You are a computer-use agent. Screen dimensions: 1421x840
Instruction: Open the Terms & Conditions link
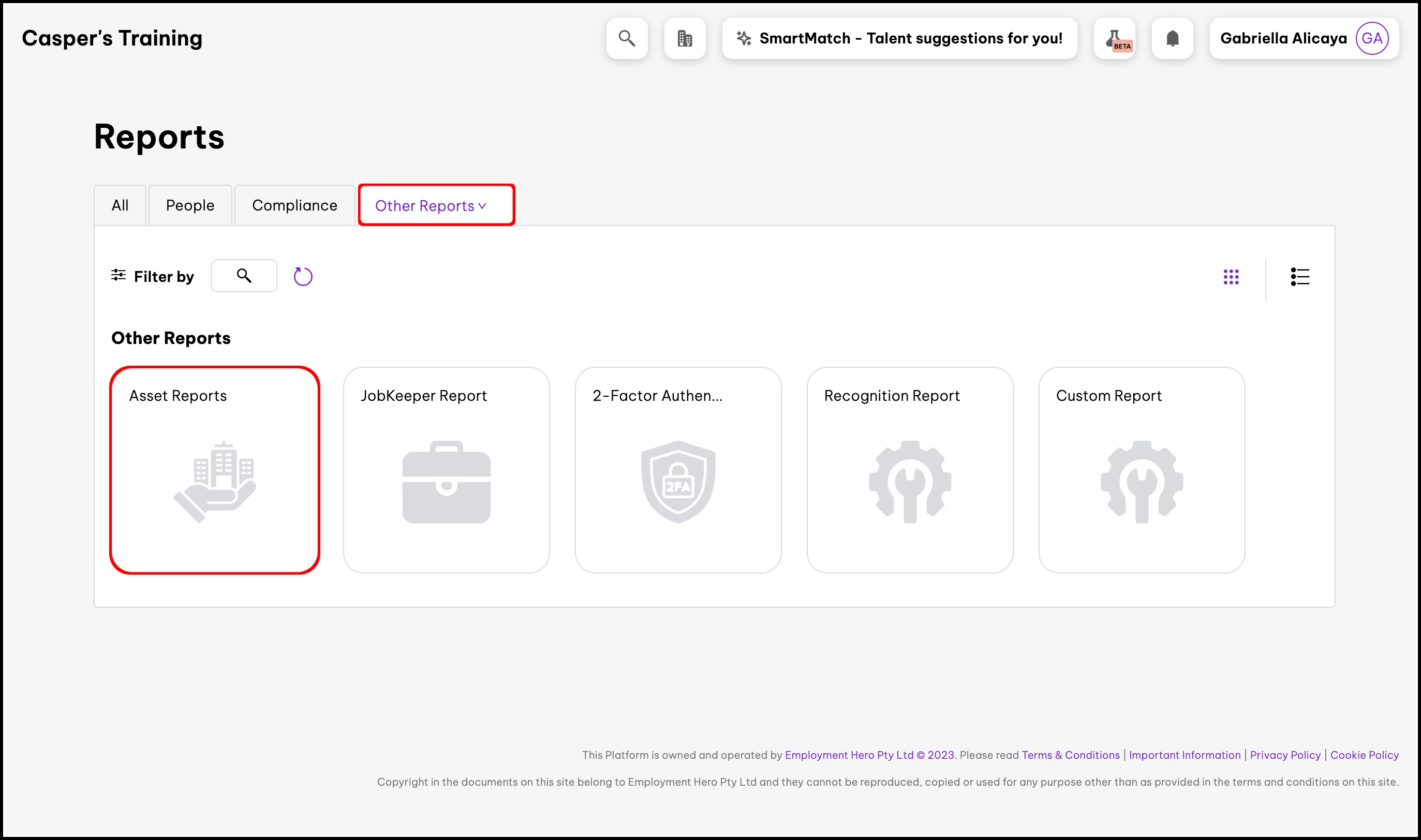[1070, 755]
